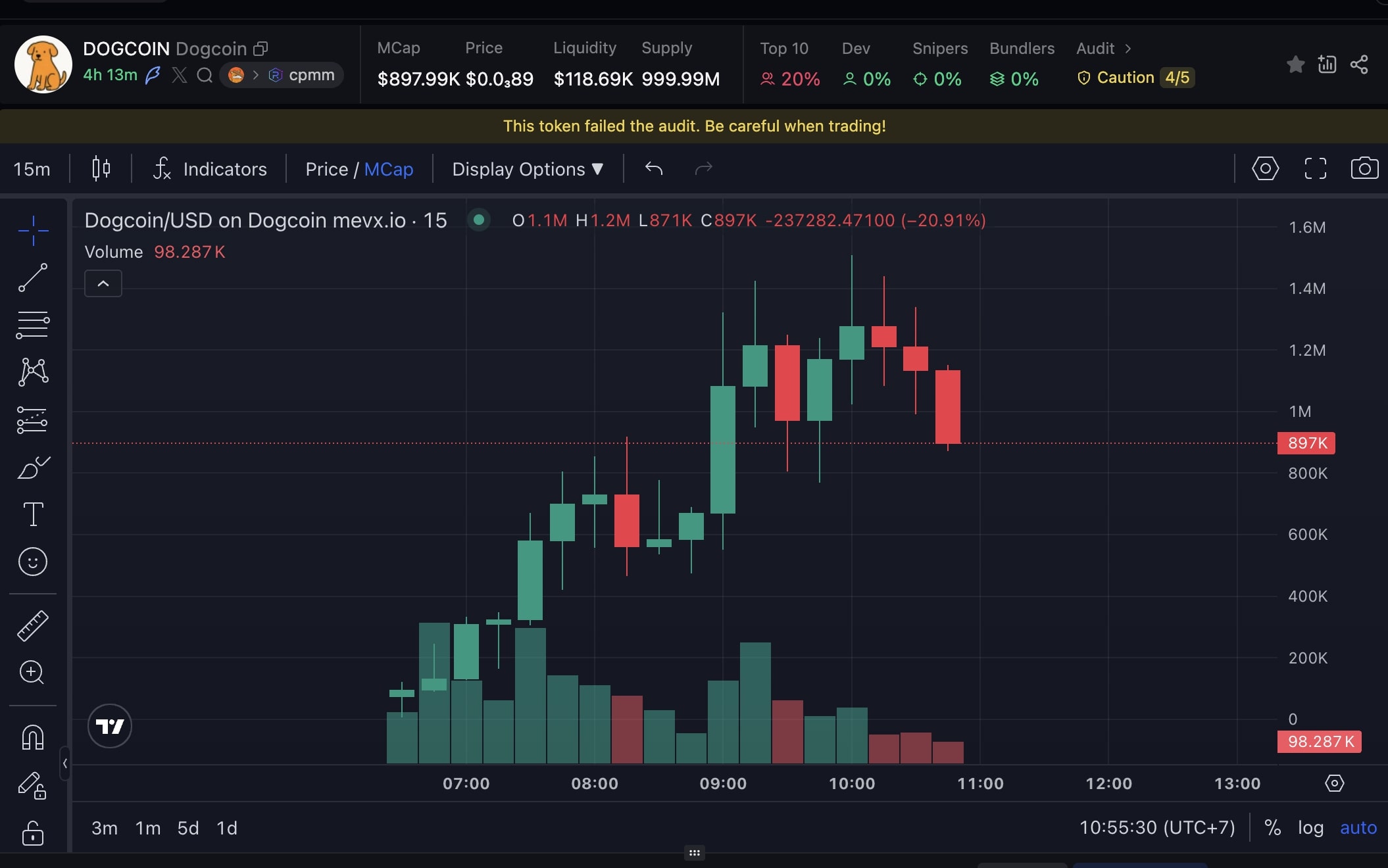Select the 1d date range
The width and height of the screenshot is (1388, 868).
coord(227,828)
